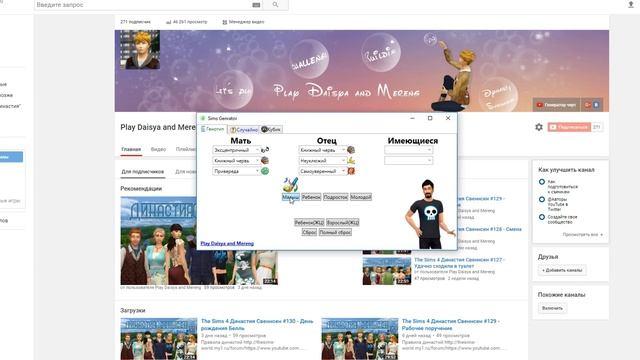Click the upload arrow icon in the page's upper corner
The width and height of the screenshot is (640, 360).
[631, 4]
